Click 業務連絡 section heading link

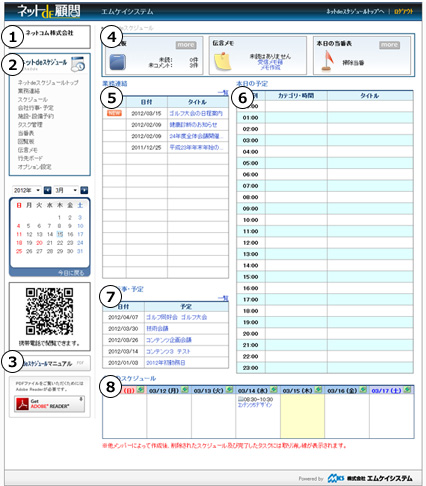tap(115, 84)
